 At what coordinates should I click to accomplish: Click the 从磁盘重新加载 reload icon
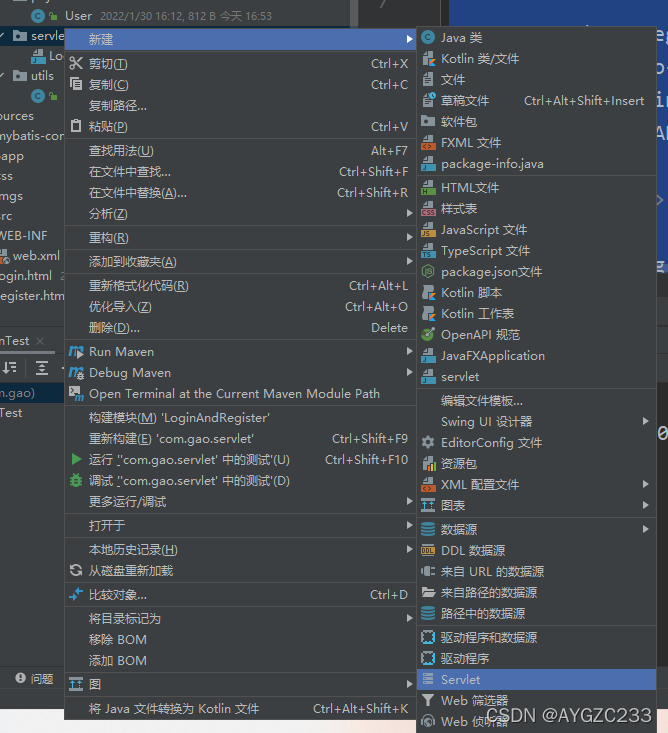[76, 570]
